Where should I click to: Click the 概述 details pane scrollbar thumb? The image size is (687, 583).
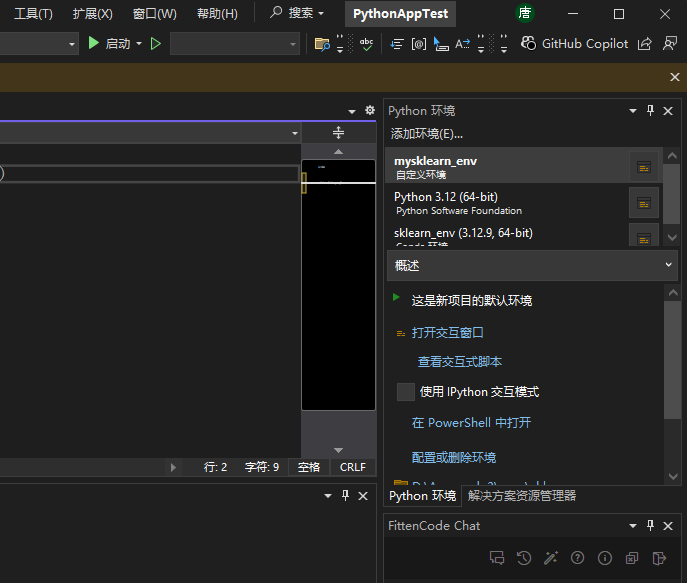pyautogui.click(x=672, y=360)
